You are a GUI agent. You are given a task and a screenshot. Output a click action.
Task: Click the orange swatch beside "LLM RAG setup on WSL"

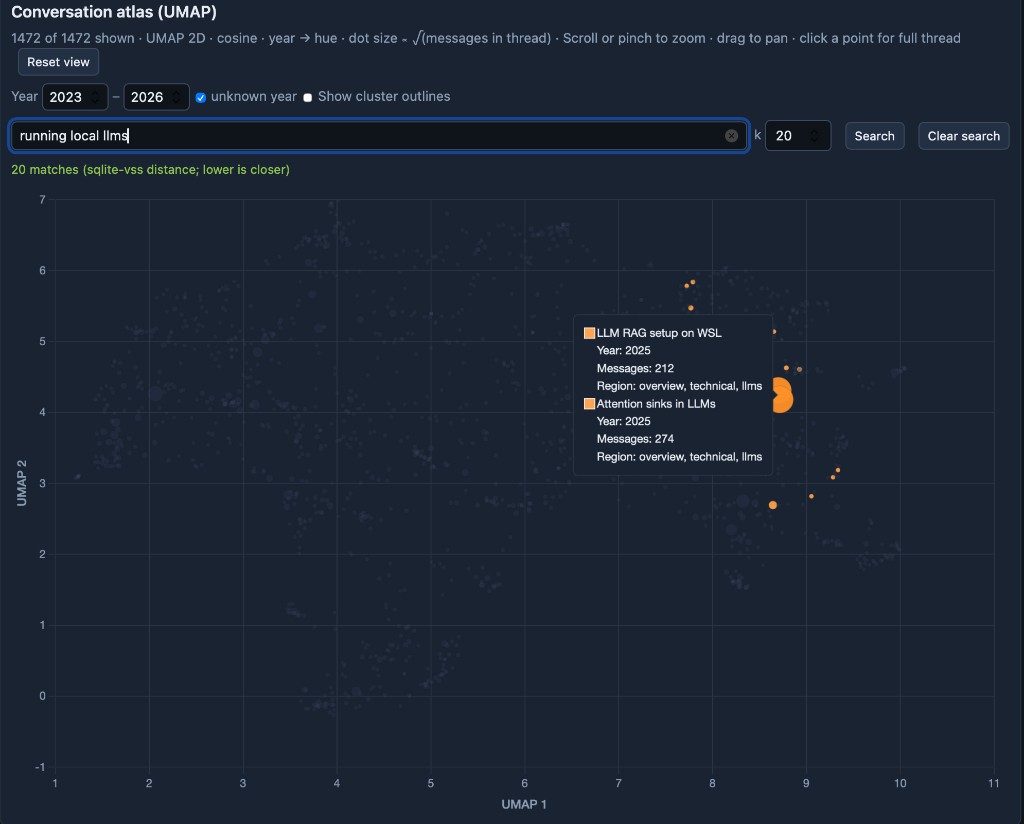588,332
